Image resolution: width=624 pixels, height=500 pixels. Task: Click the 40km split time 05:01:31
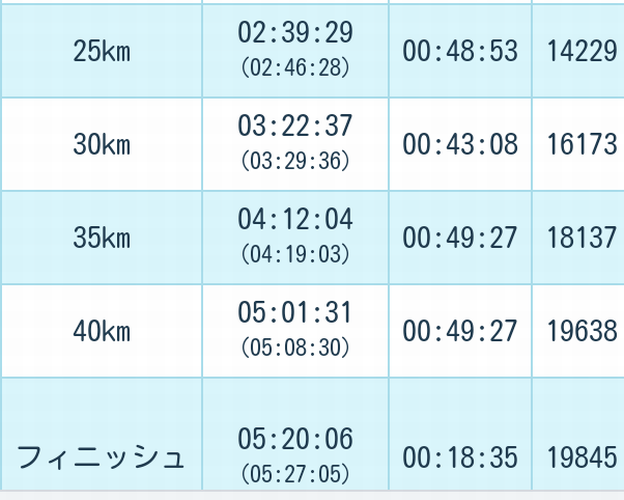295,312
